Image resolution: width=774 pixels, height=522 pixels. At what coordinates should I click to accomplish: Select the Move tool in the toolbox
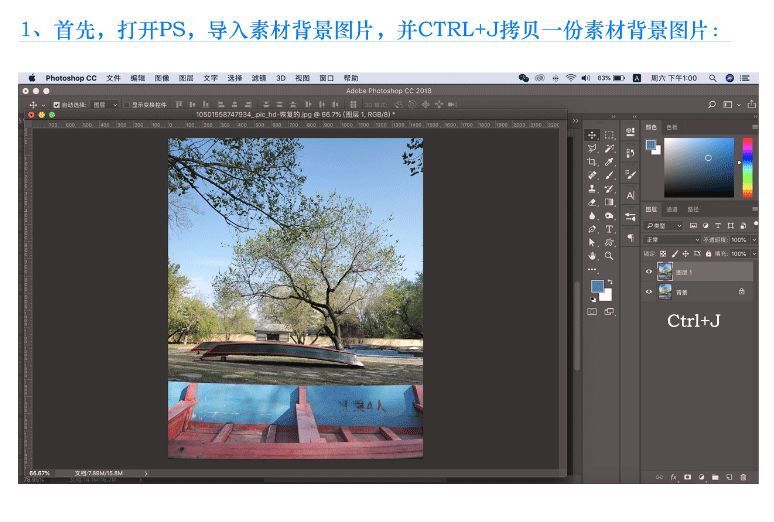[x=592, y=135]
